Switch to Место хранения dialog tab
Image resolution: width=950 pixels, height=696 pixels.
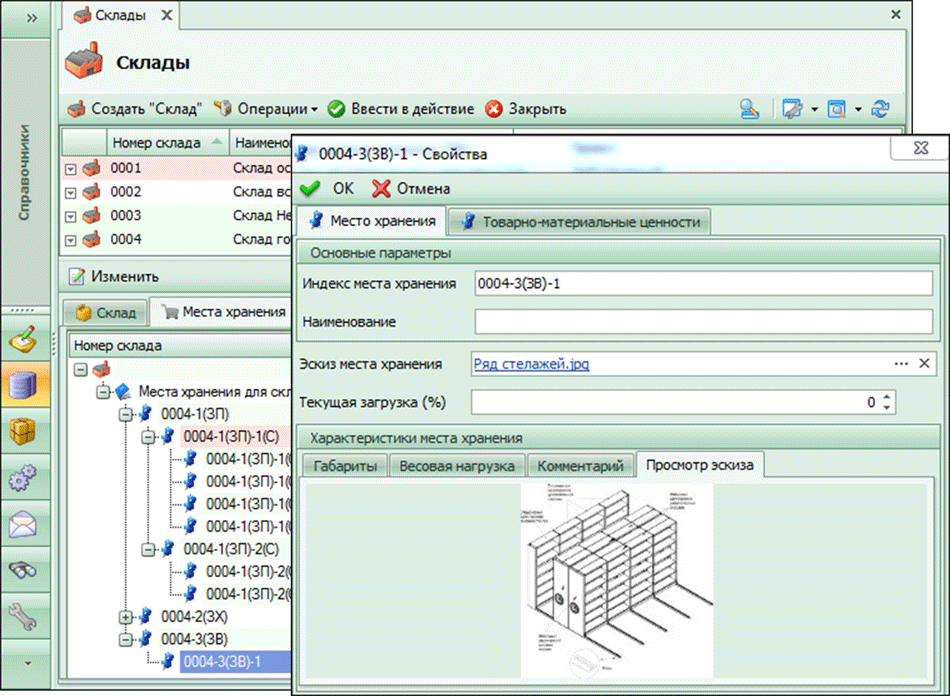pyautogui.click(x=372, y=221)
